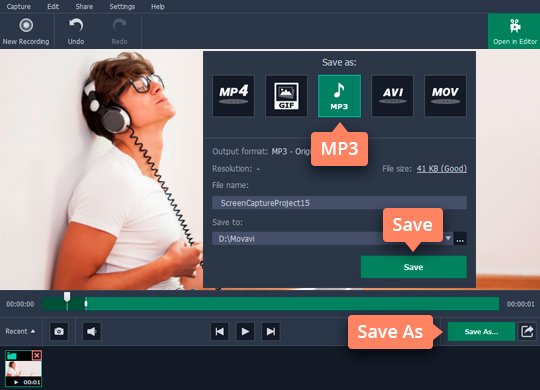540x390 pixels.
Task: Open the Capture menu
Action: point(19,7)
